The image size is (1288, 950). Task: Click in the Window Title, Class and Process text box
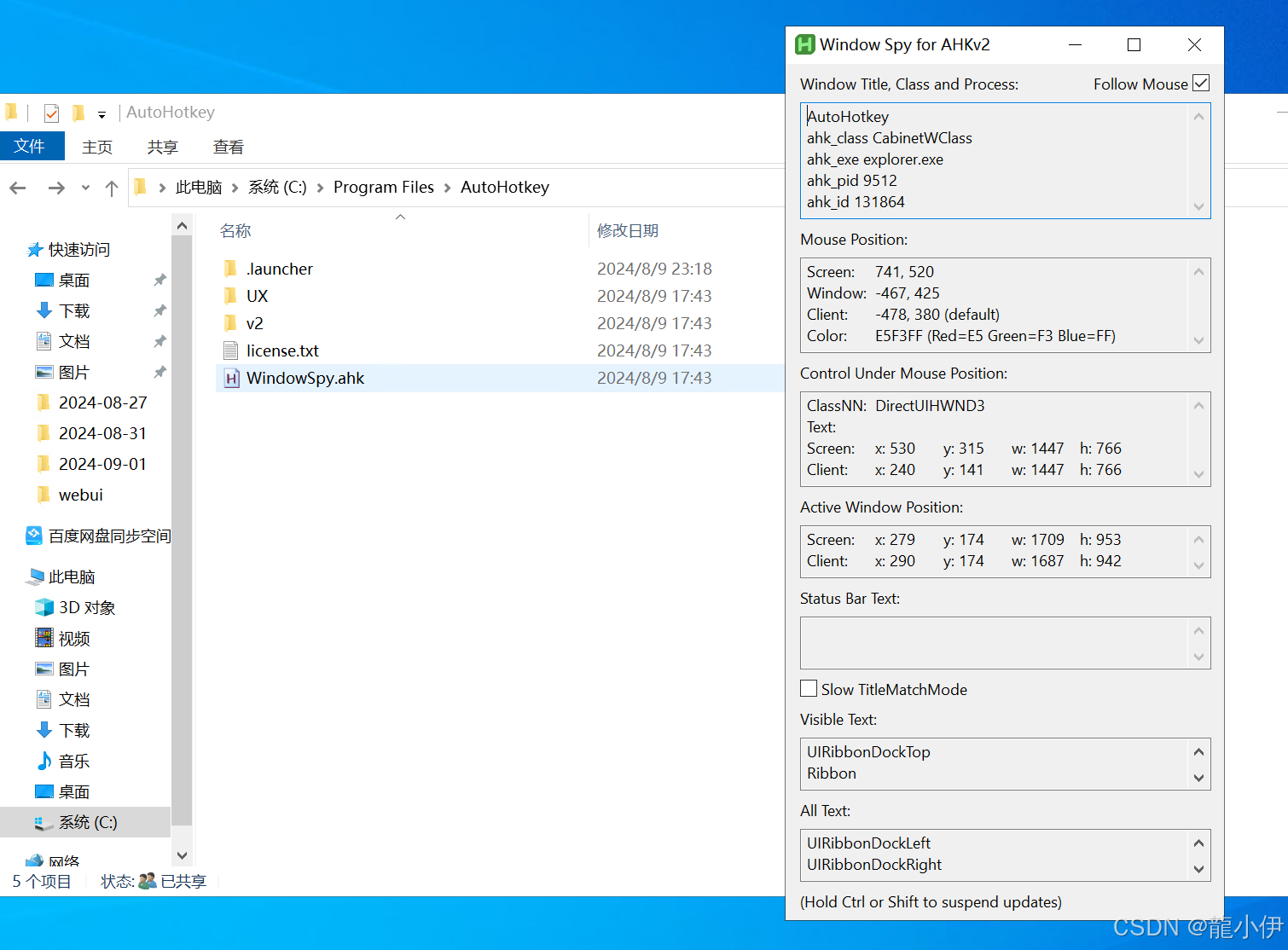coord(1005,160)
